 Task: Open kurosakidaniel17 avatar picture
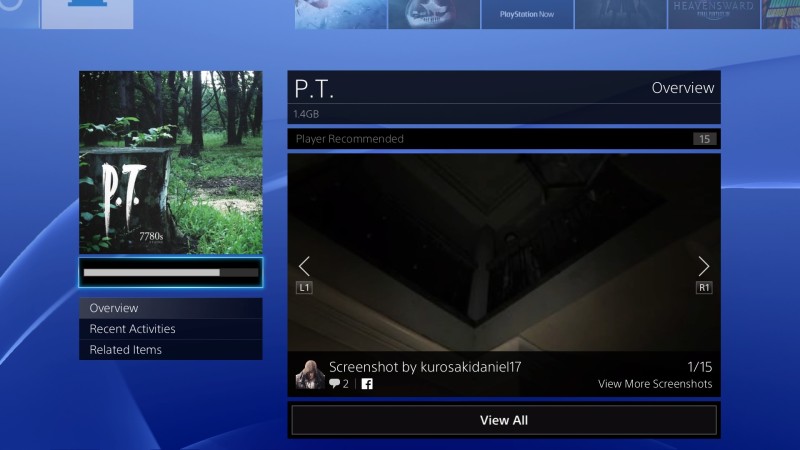click(x=310, y=374)
